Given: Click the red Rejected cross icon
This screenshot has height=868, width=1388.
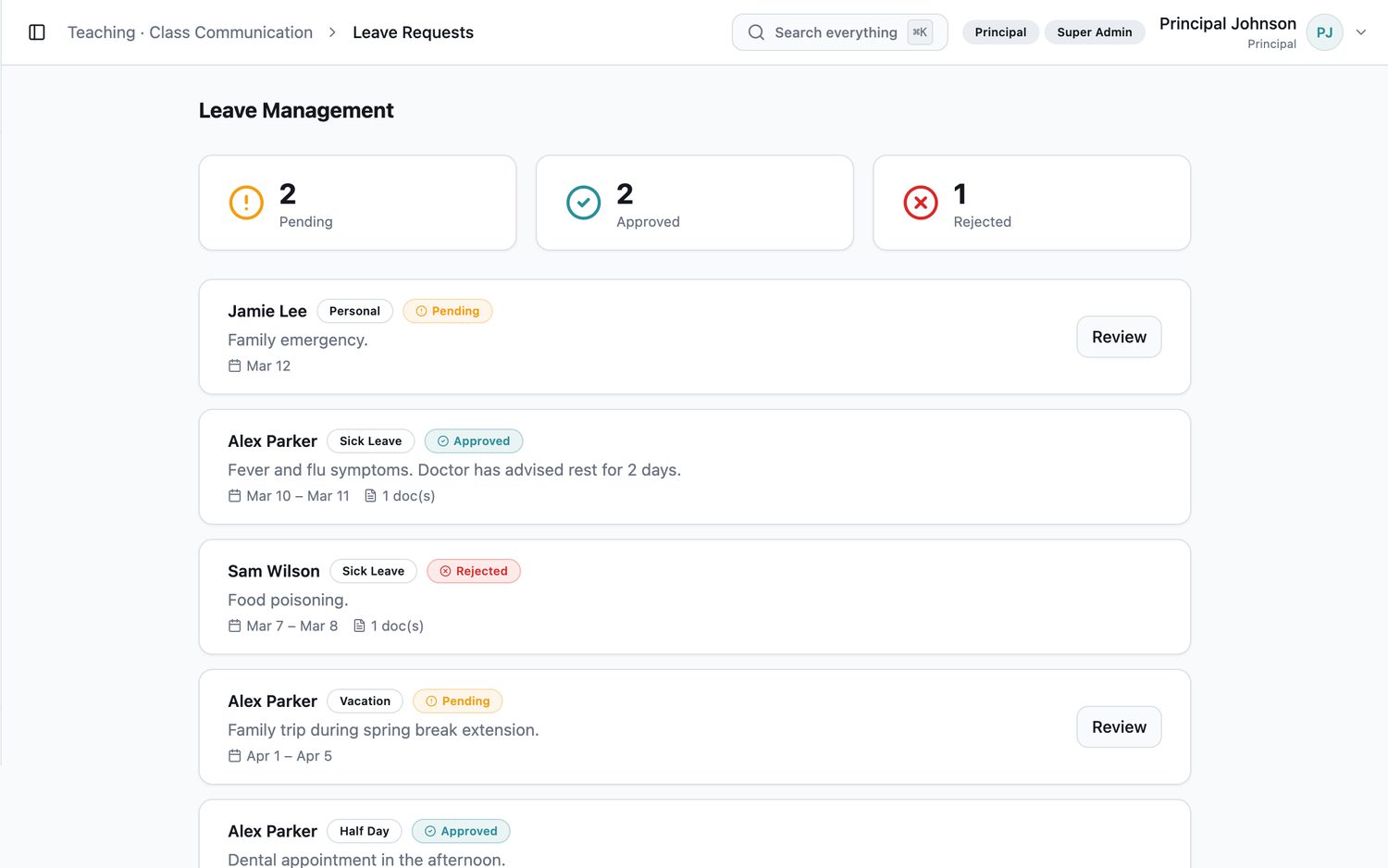Looking at the screenshot, I should point(921,203).
